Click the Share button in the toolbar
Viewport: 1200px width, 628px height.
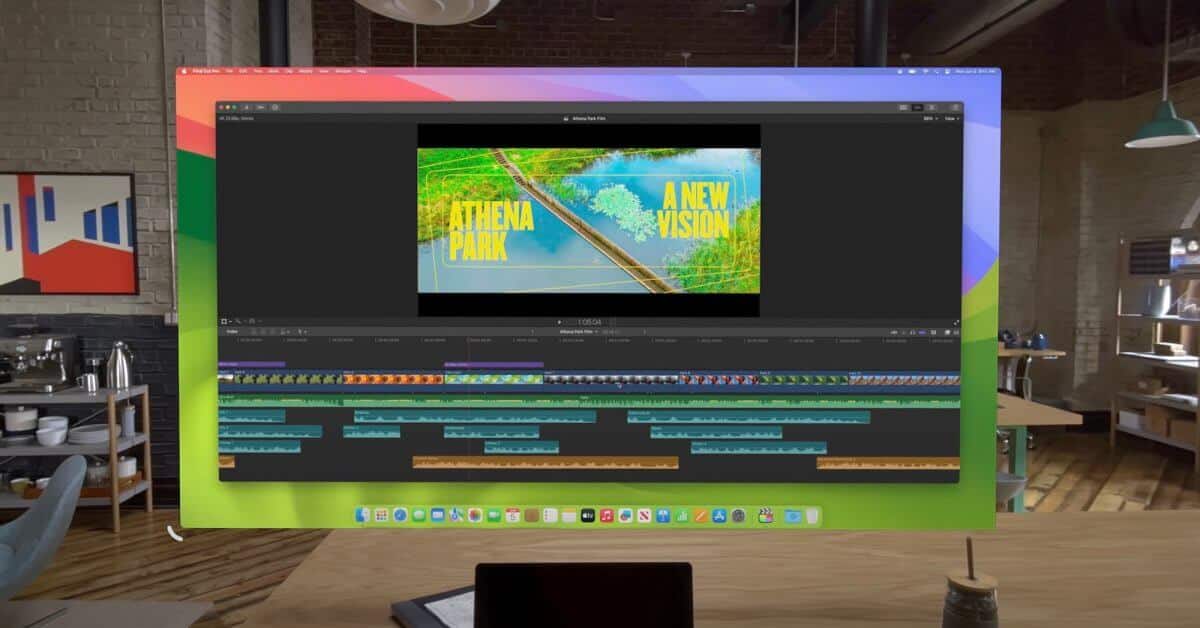coord(956,107)
